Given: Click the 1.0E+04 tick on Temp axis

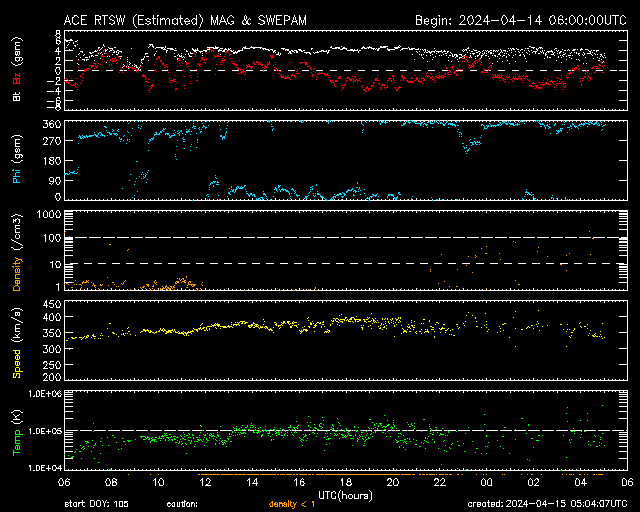Looking at the screenshot, I should [45, 468].
